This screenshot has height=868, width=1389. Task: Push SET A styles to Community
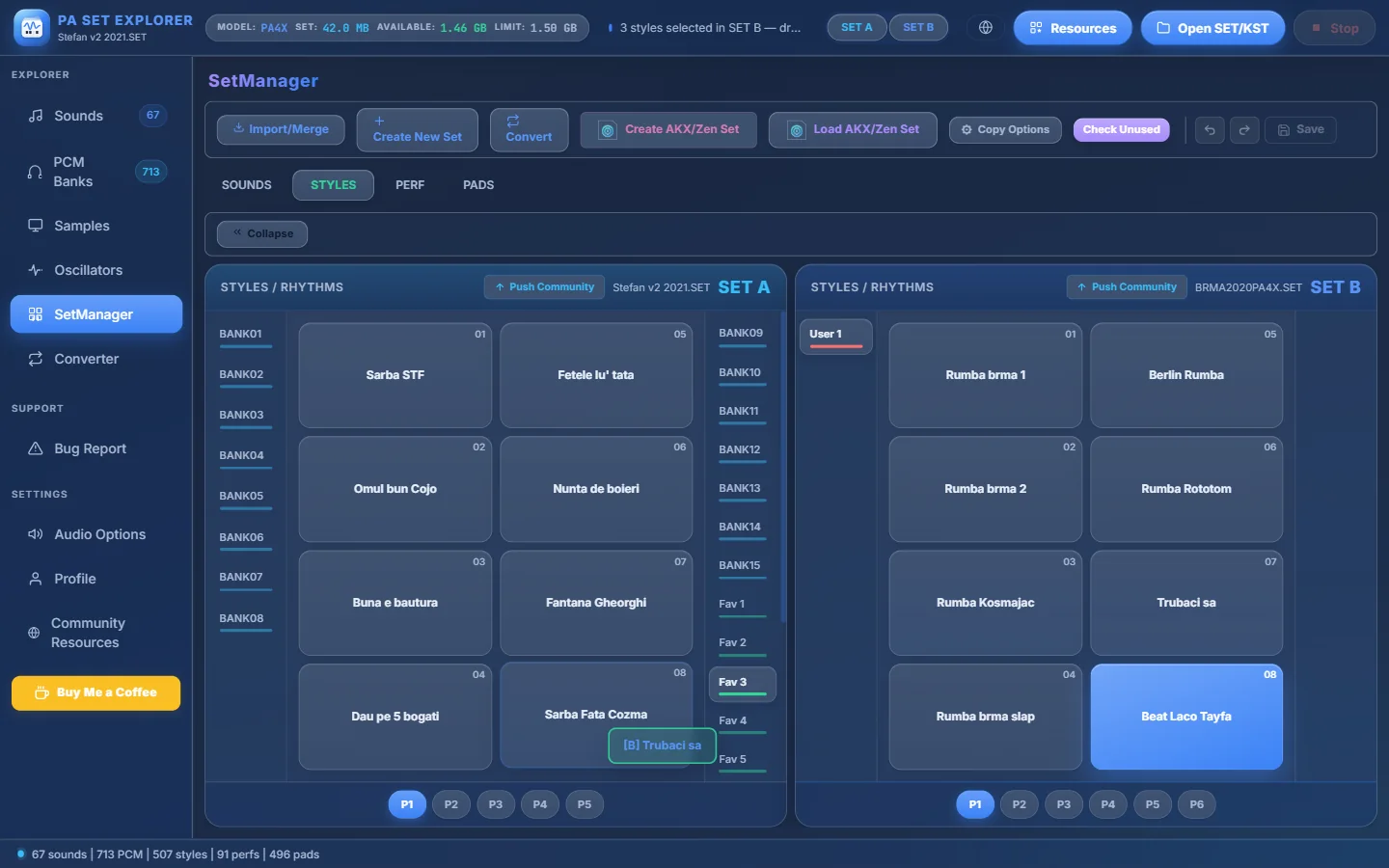pyautogui.click(x=544, y=287)
